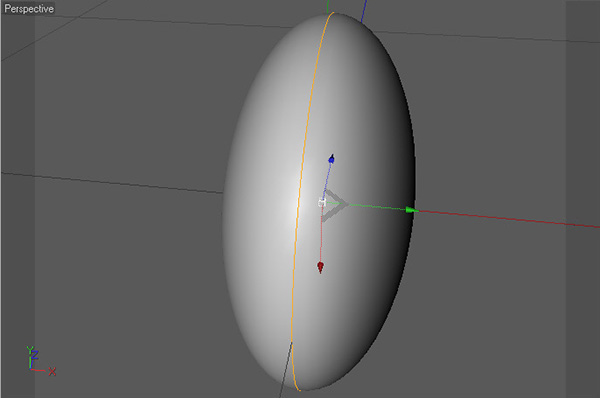Click the dark gray line below the ellipsoid

pyautogui.click(x=286, y=370)
